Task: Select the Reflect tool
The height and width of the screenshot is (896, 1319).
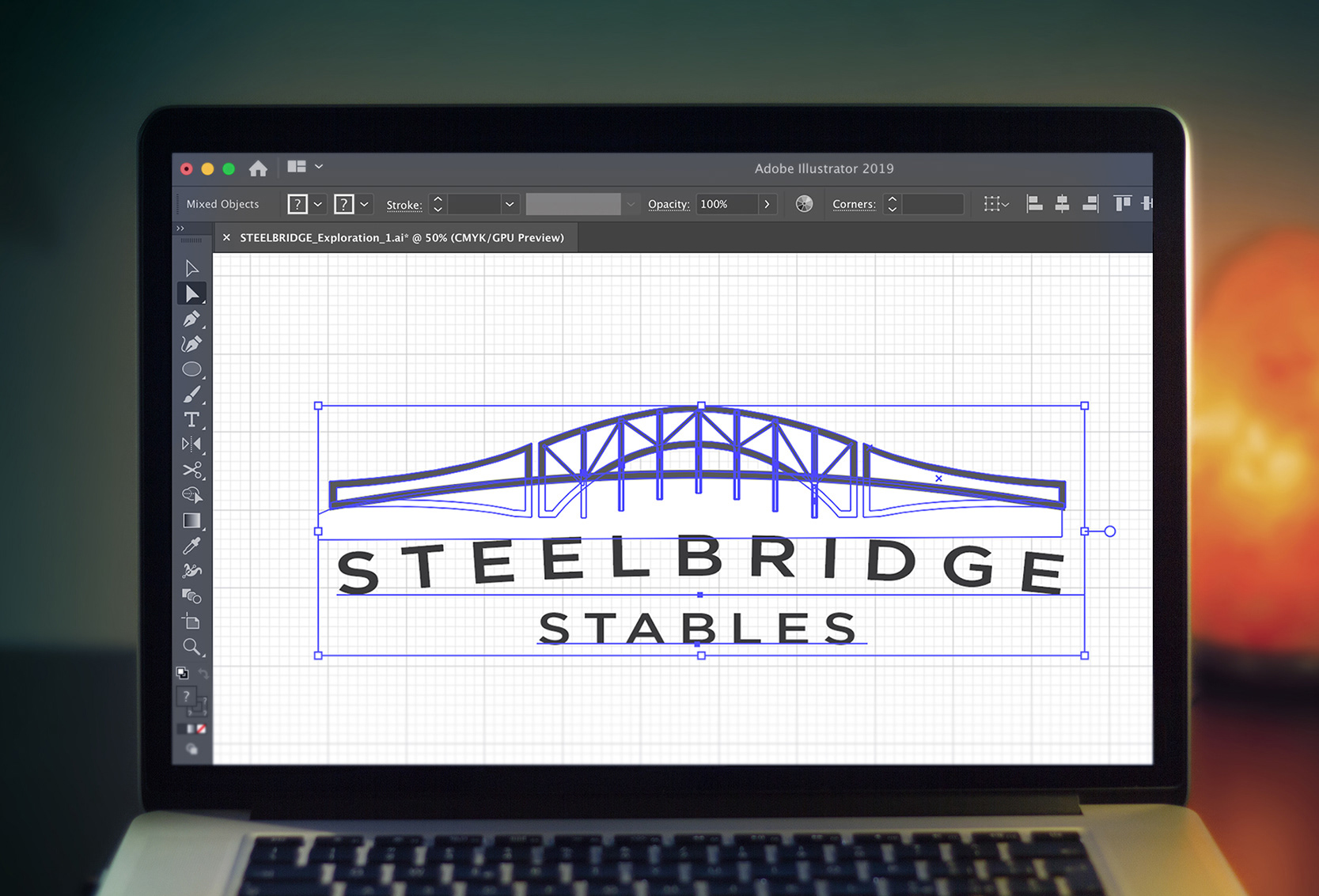Action: click(191, 444)
